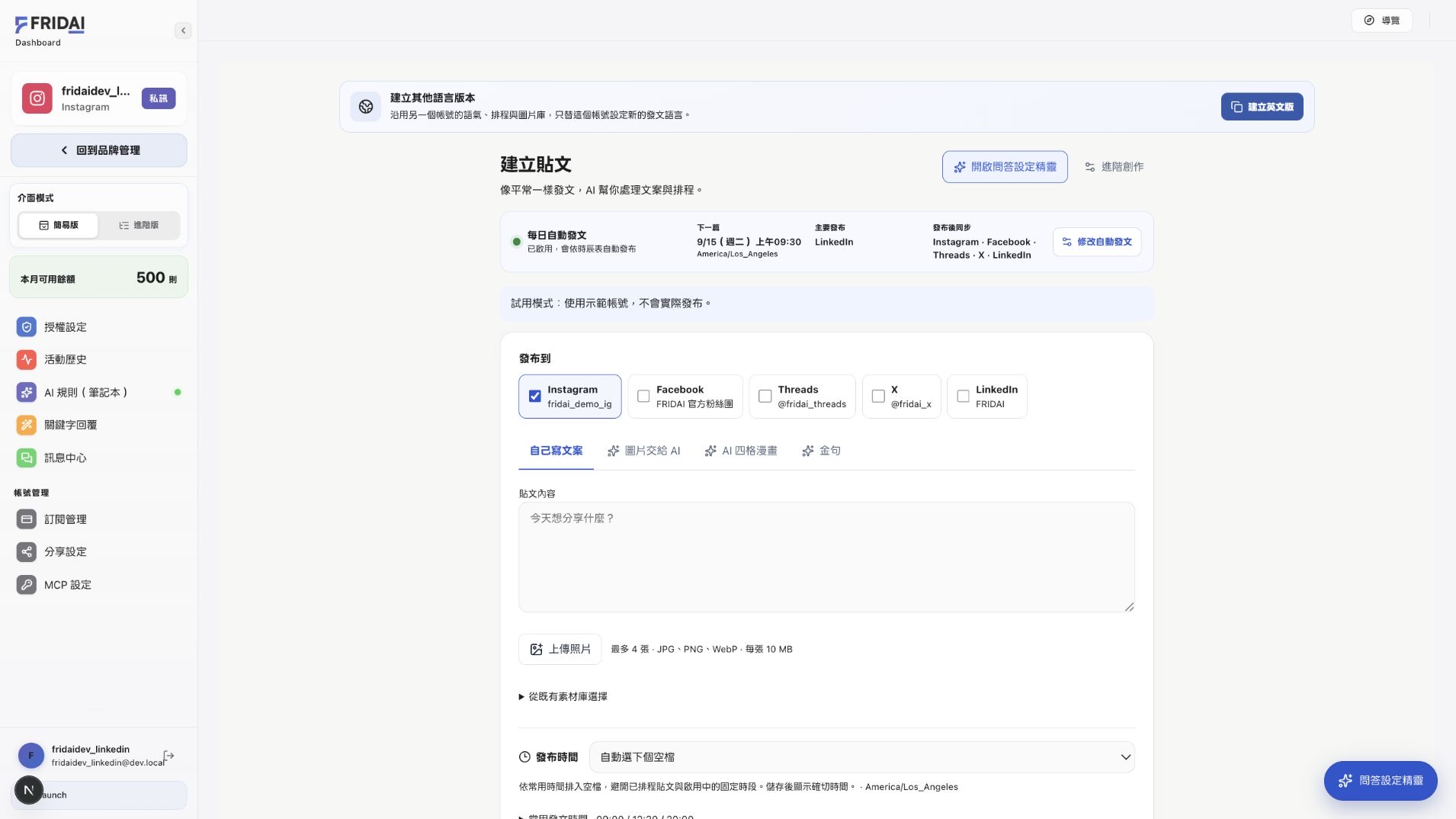The image size is (1456, 819).
Task: Collapse the sidebar with the chevron button
Action: (x=183, y=31)
